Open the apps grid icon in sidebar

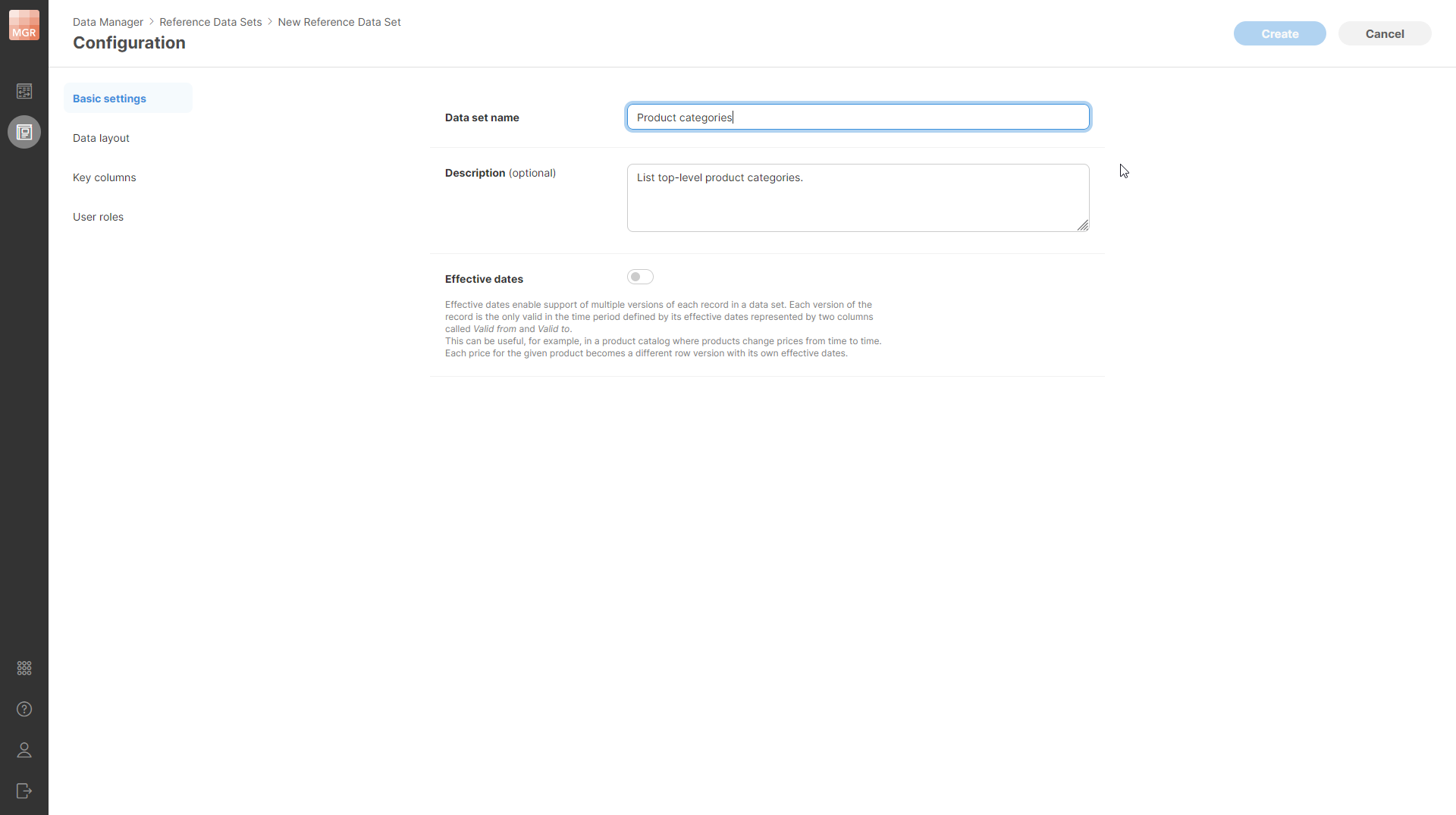pyautogui.click(x=24, y=668)
